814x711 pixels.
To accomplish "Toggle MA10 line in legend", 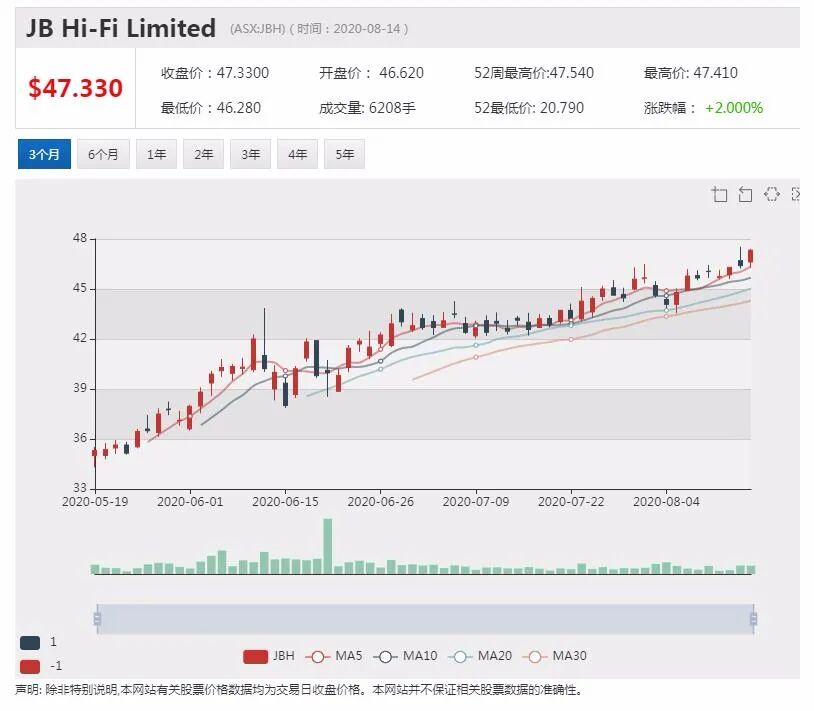I will tap(405, 656).
